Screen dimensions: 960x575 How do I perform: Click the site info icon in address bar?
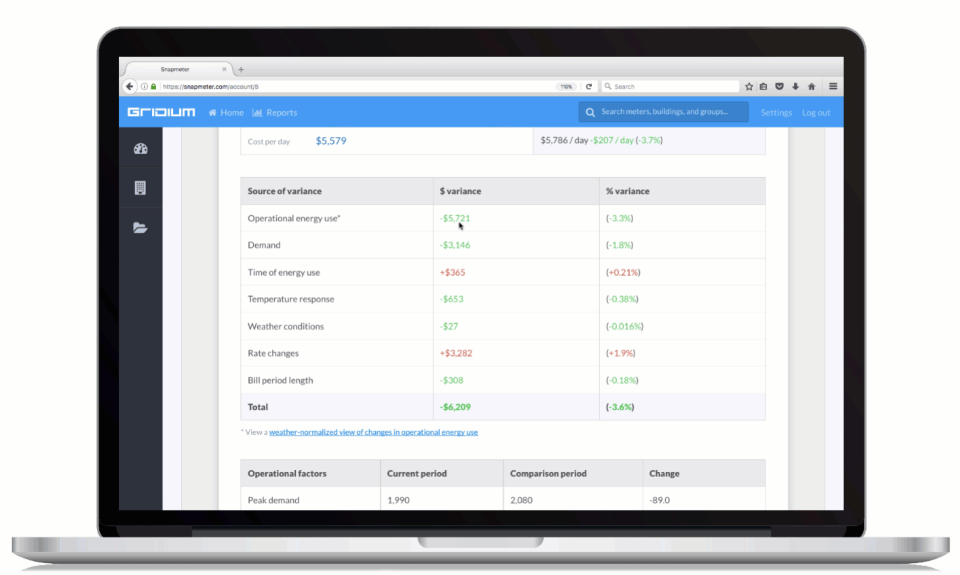144,86
